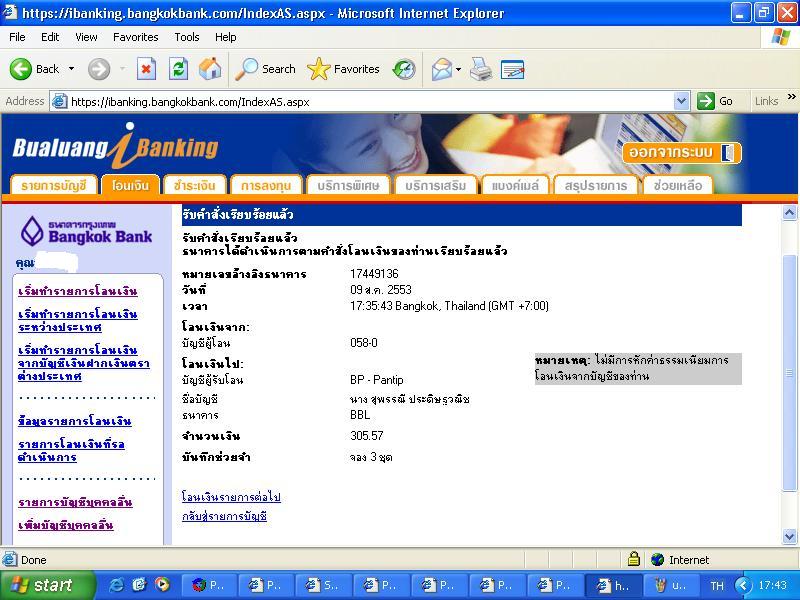
Task: Open the รายการโอนเงินที่รอดำเนินการ link
Action: click(x=71, y=451)
